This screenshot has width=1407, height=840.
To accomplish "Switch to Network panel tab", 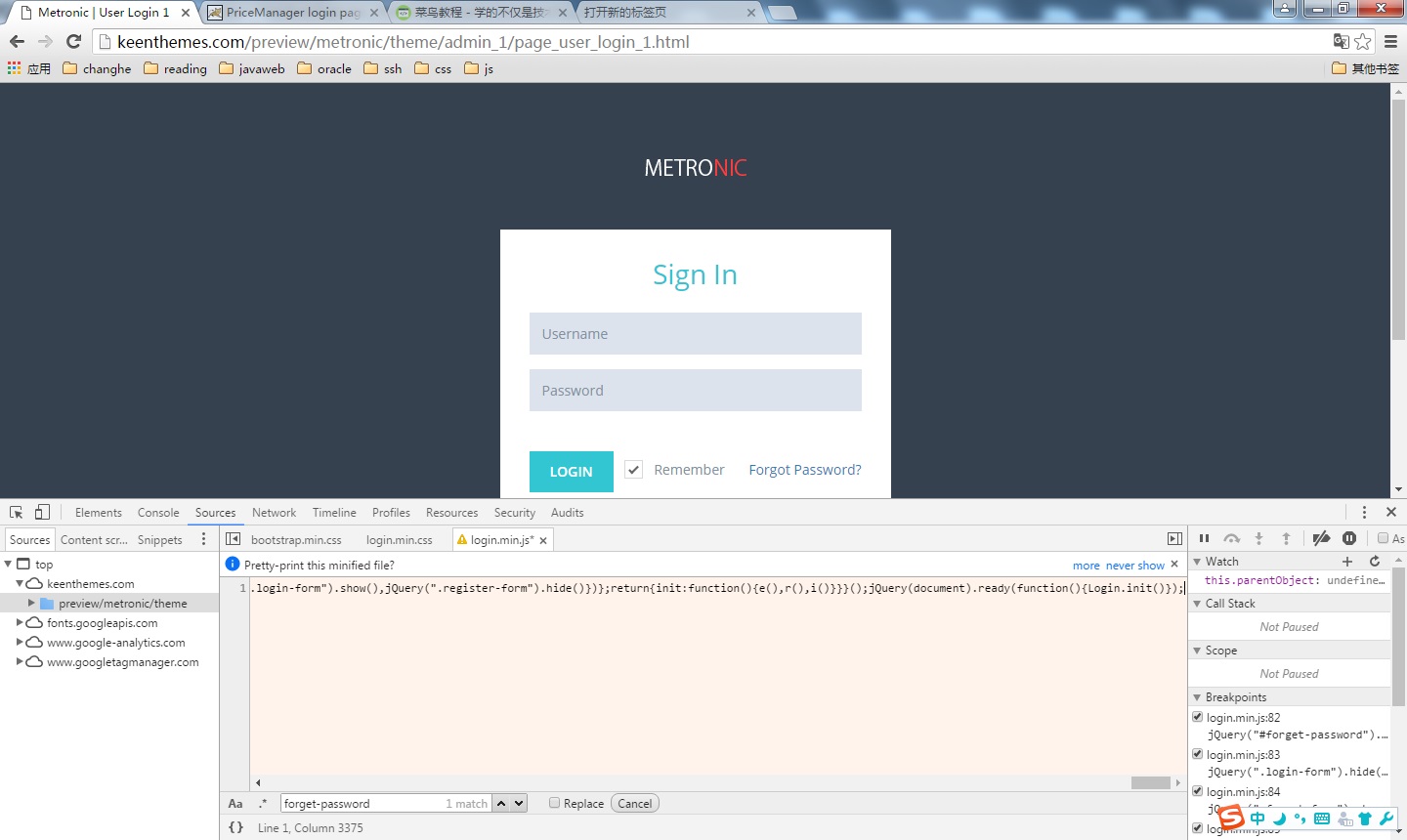I will [x=274, y=512].
